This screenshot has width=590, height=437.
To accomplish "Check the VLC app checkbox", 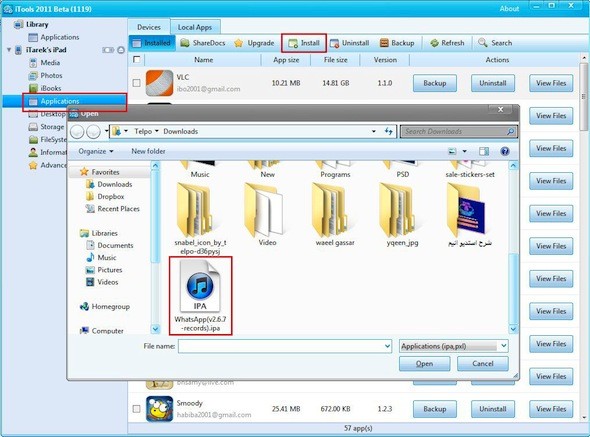I will [x=137, y=83].
